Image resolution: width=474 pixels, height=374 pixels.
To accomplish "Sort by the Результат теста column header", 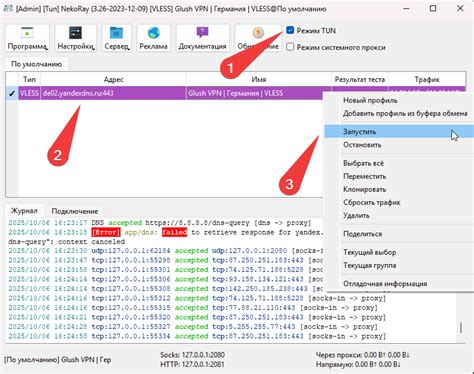I will pos(360,79).
